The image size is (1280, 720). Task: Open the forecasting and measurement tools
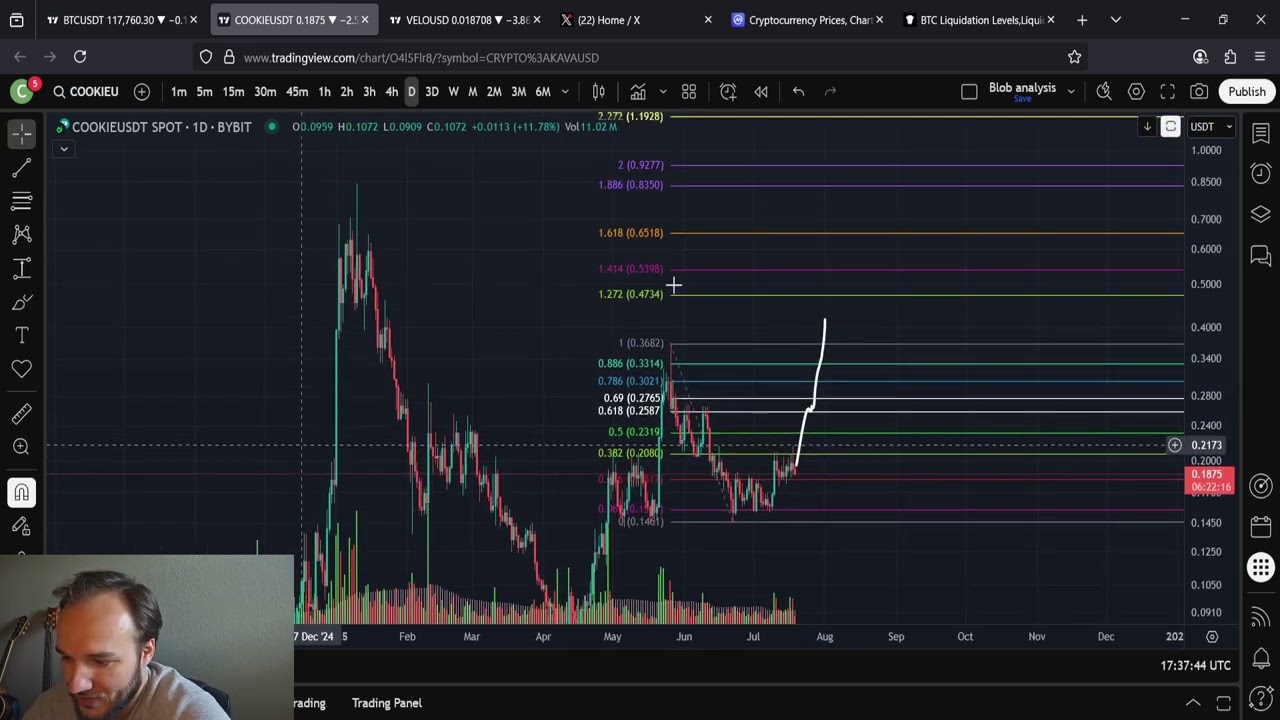click(22, 268)
